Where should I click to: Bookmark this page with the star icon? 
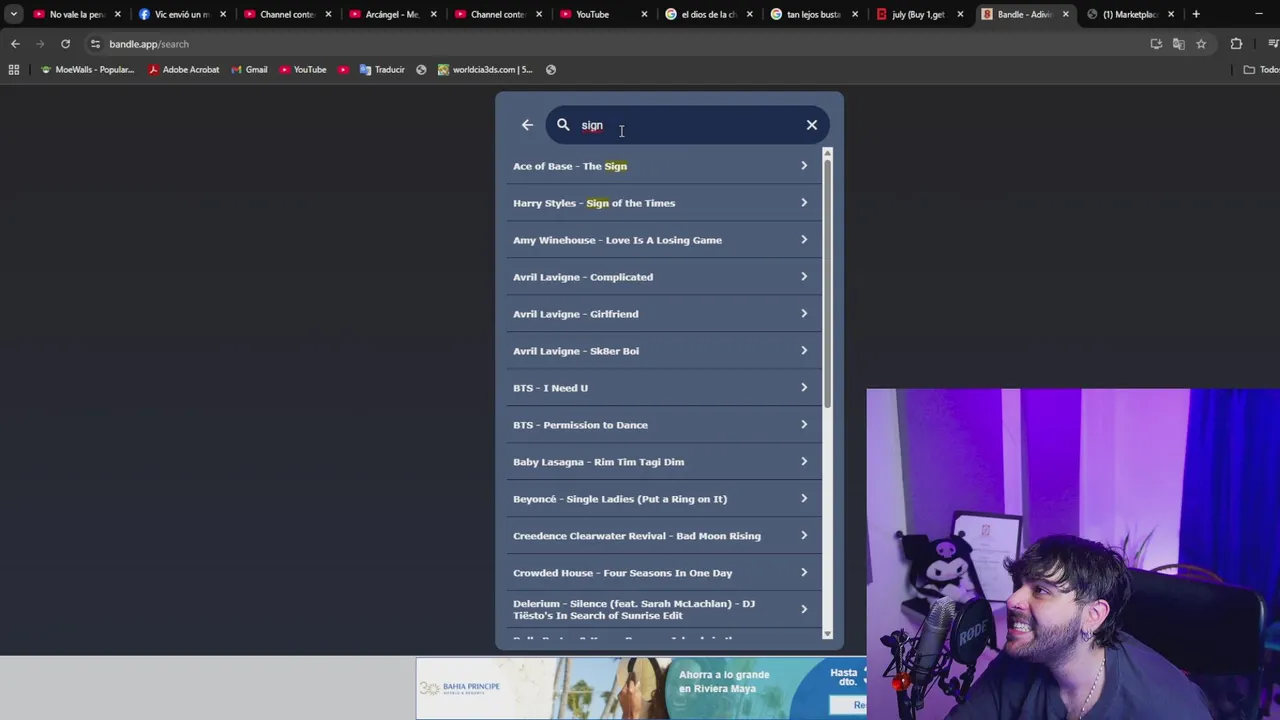coord(1201,44)
